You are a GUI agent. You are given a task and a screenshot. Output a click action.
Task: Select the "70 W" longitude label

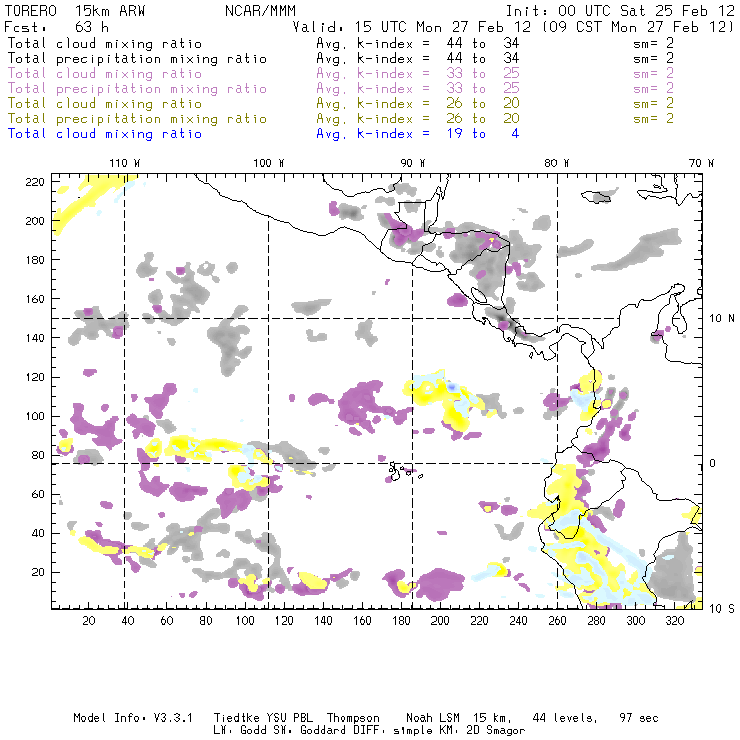pyautogui.click(x=701, y=163)
